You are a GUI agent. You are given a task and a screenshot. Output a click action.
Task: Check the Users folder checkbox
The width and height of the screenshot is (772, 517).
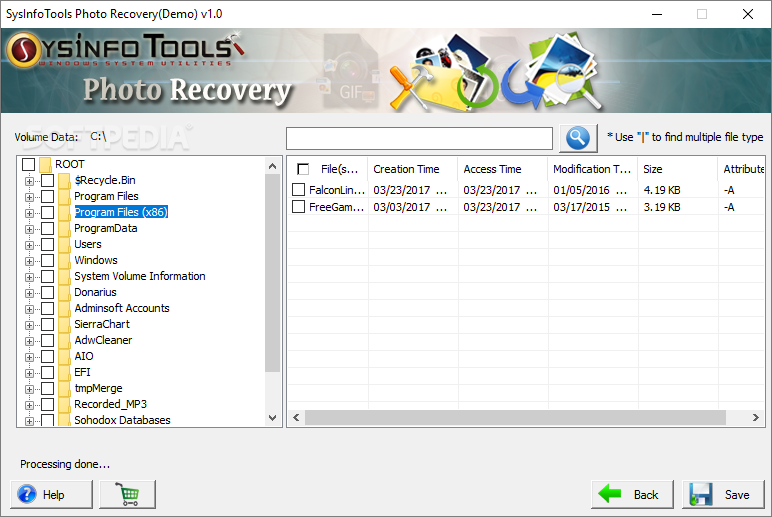(x=48, y=245)
